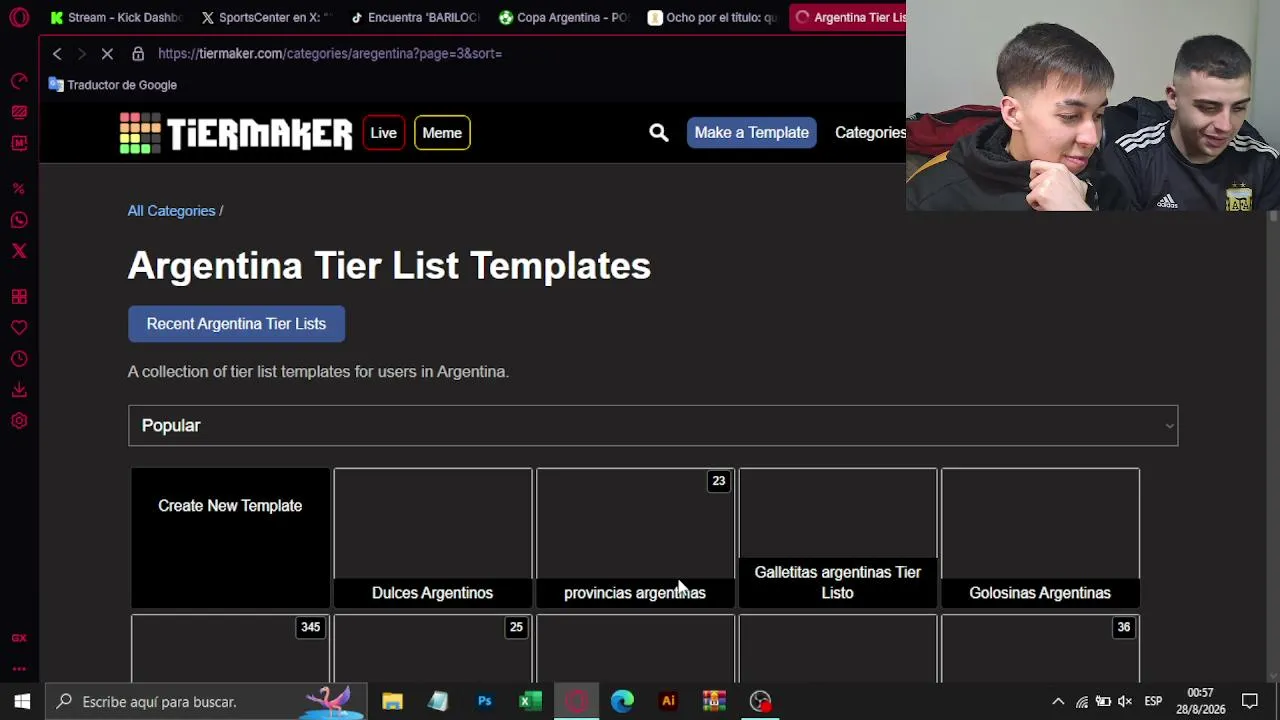The width and height of the screenshot is (1280, 720).
Task: Open Microsoft Edge from the taskbar
Action: pyautogui.click(x=622, y=701)
